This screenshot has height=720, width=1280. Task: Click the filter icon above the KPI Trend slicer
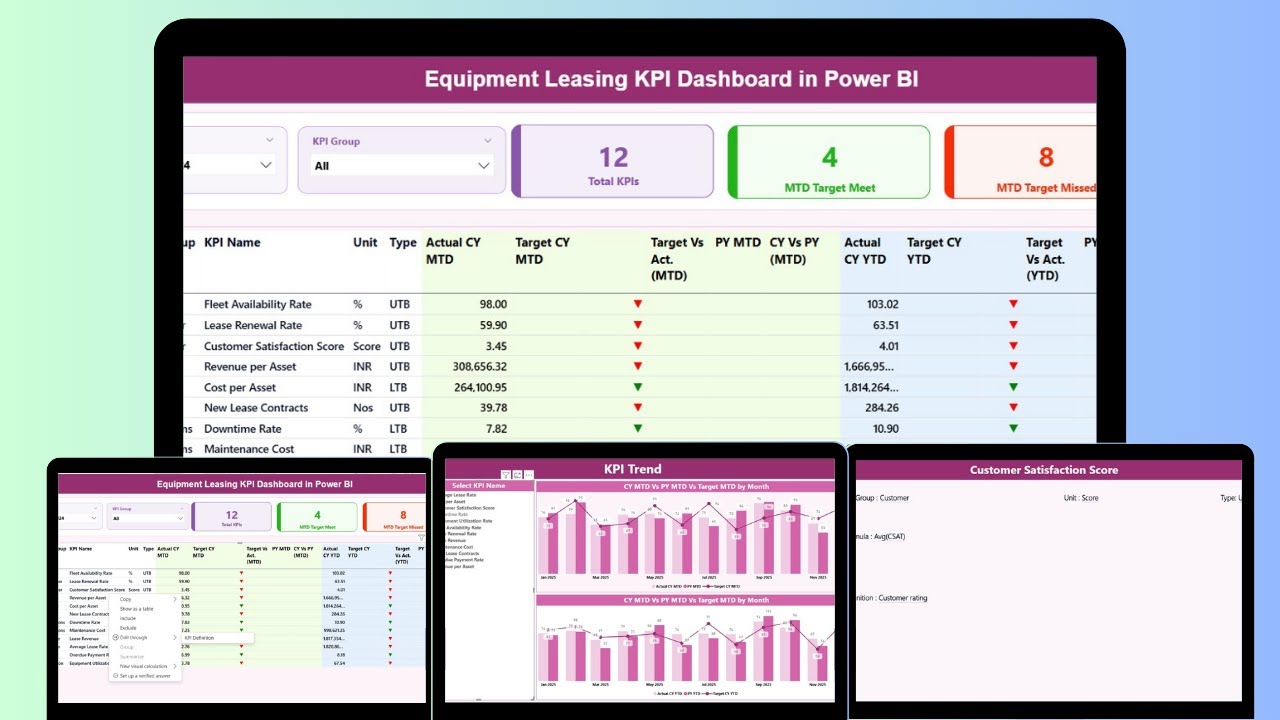tap(506, 475)
